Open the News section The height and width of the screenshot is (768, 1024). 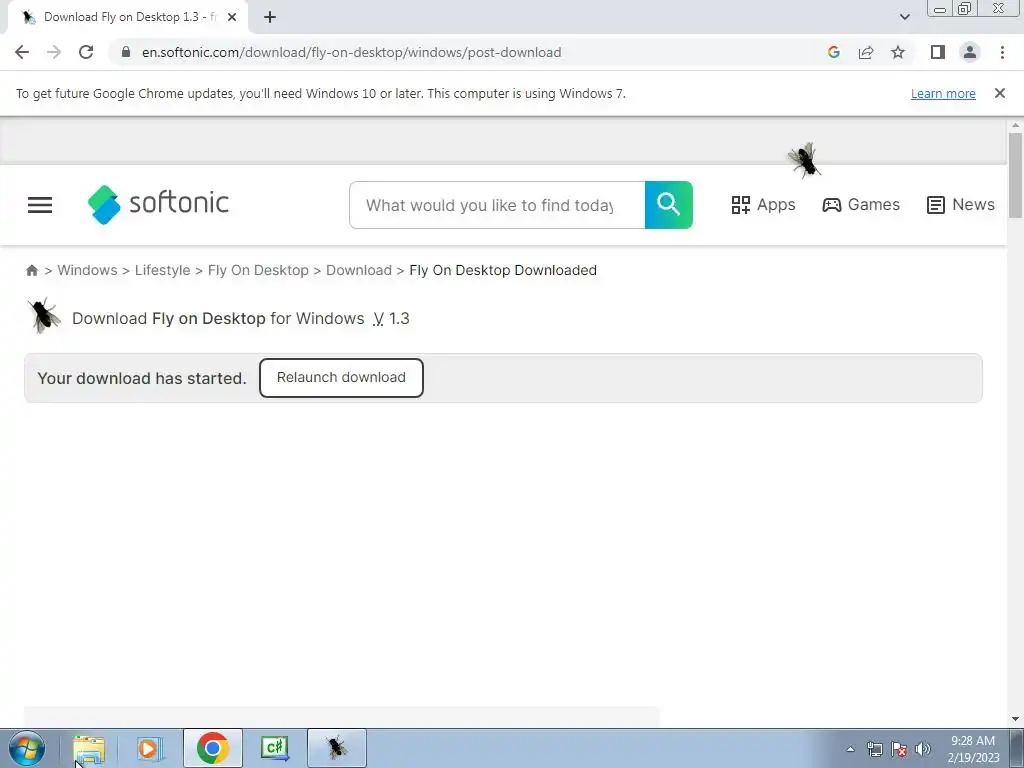coord(961,205)
